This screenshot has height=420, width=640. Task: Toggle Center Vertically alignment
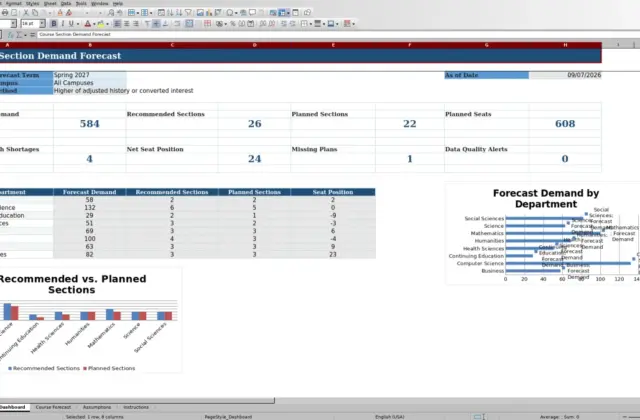click(x=156, y=24)
